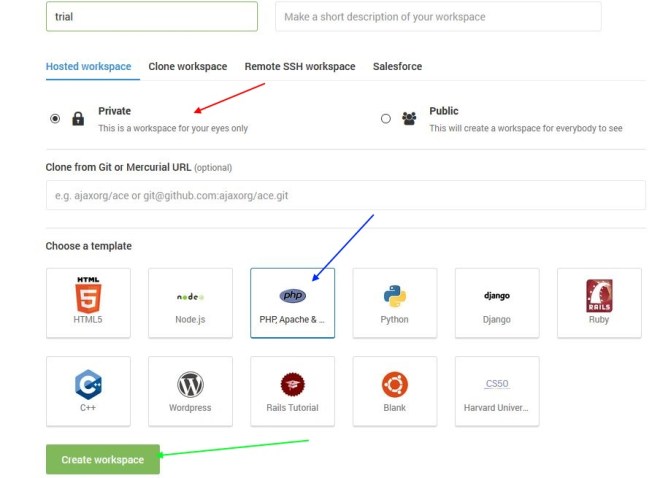The width and height of the screenshot is (660, 478).
Task: Click the people group icon beside Public
Action: click(409, 119)
